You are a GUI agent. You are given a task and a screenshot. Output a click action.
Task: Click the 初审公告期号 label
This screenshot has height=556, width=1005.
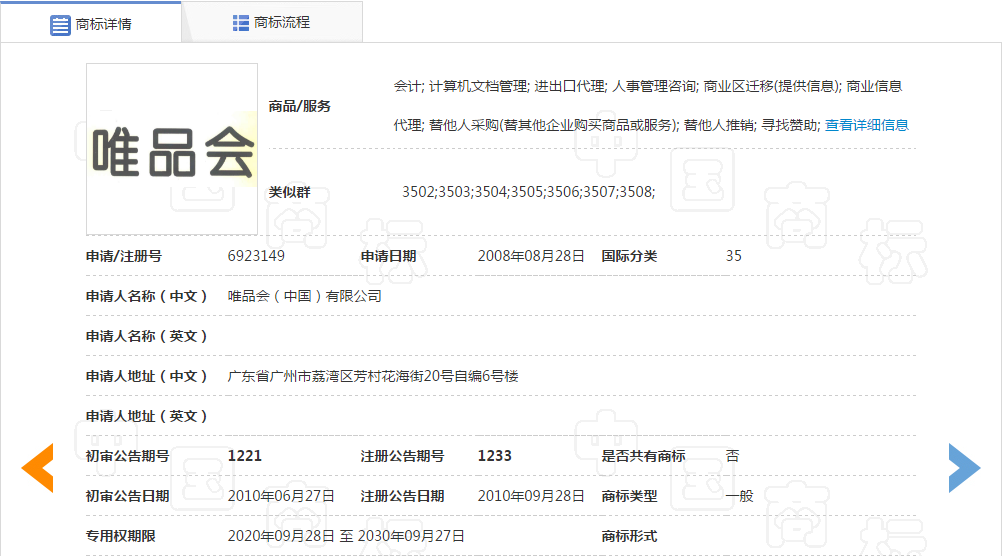click(128, 456)
